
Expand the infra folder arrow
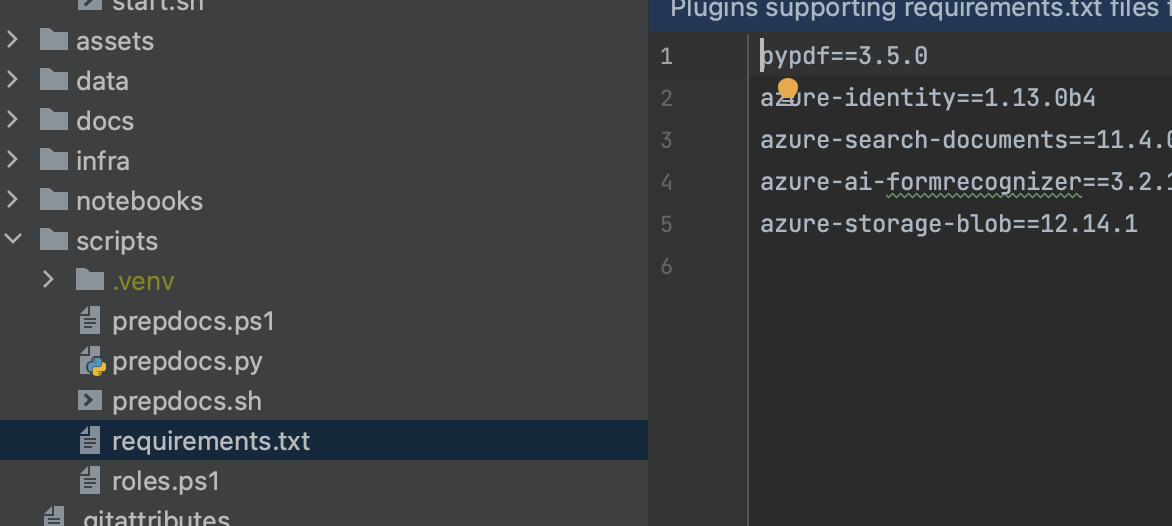pos(13,161)
